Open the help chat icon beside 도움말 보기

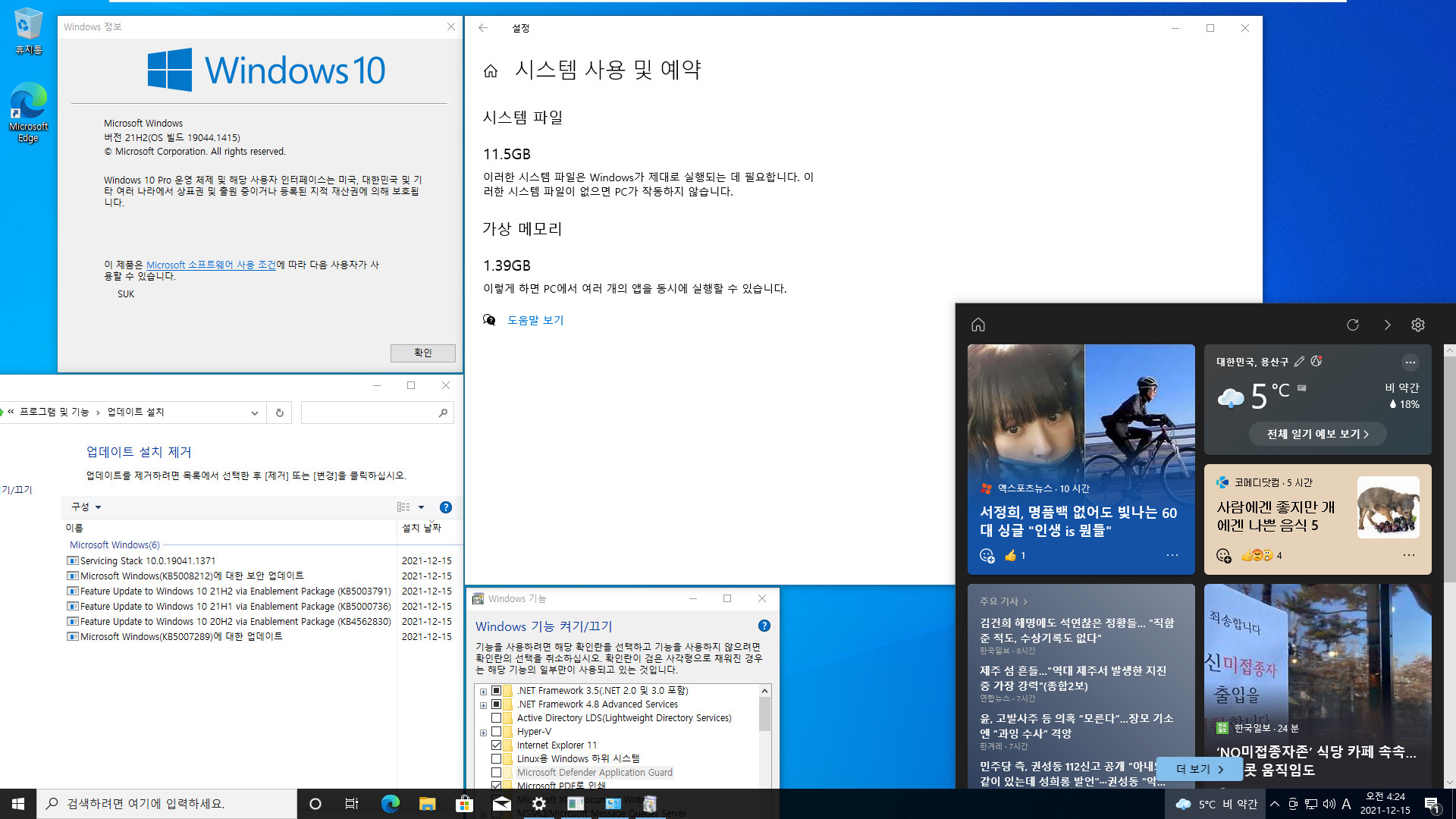tap(489, 320)
